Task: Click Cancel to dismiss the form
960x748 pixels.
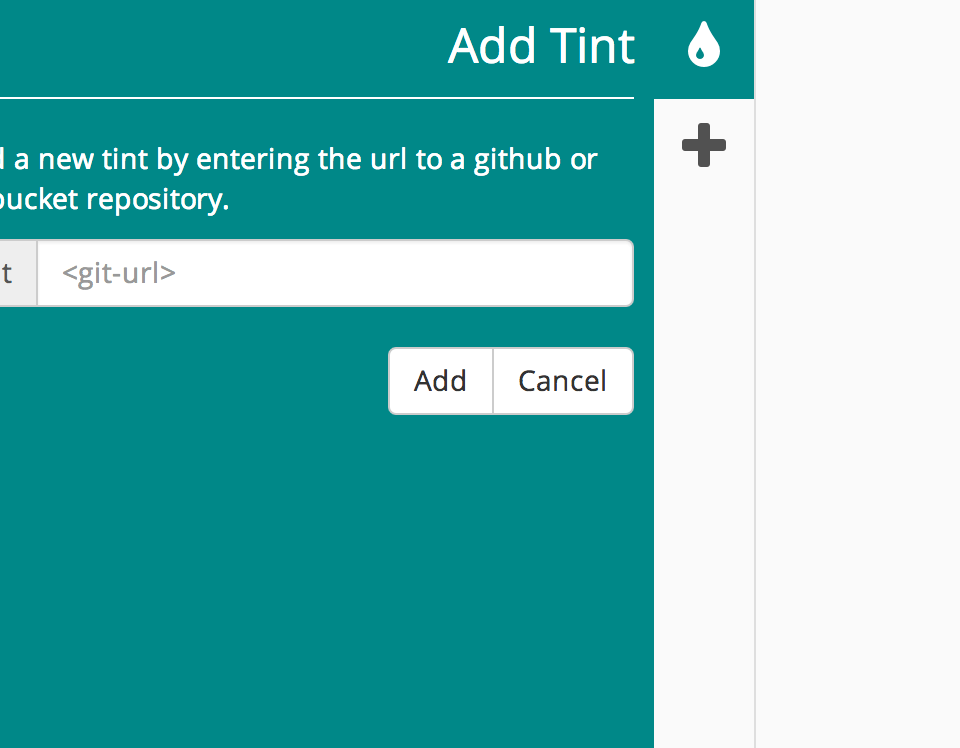Action: point(562,381)
